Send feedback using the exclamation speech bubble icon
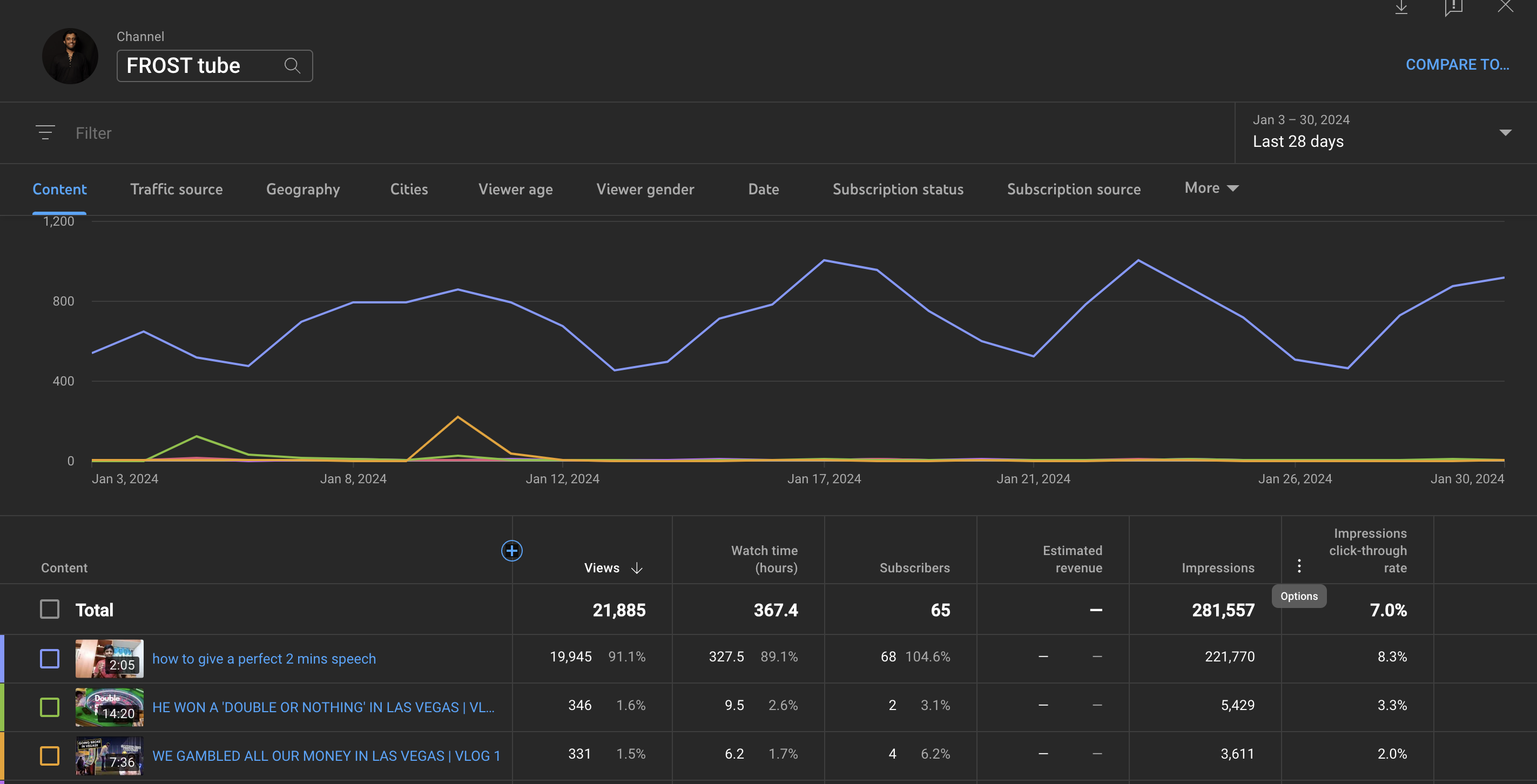Screen dimensions: 1537x784 (x=1453, y=7)
